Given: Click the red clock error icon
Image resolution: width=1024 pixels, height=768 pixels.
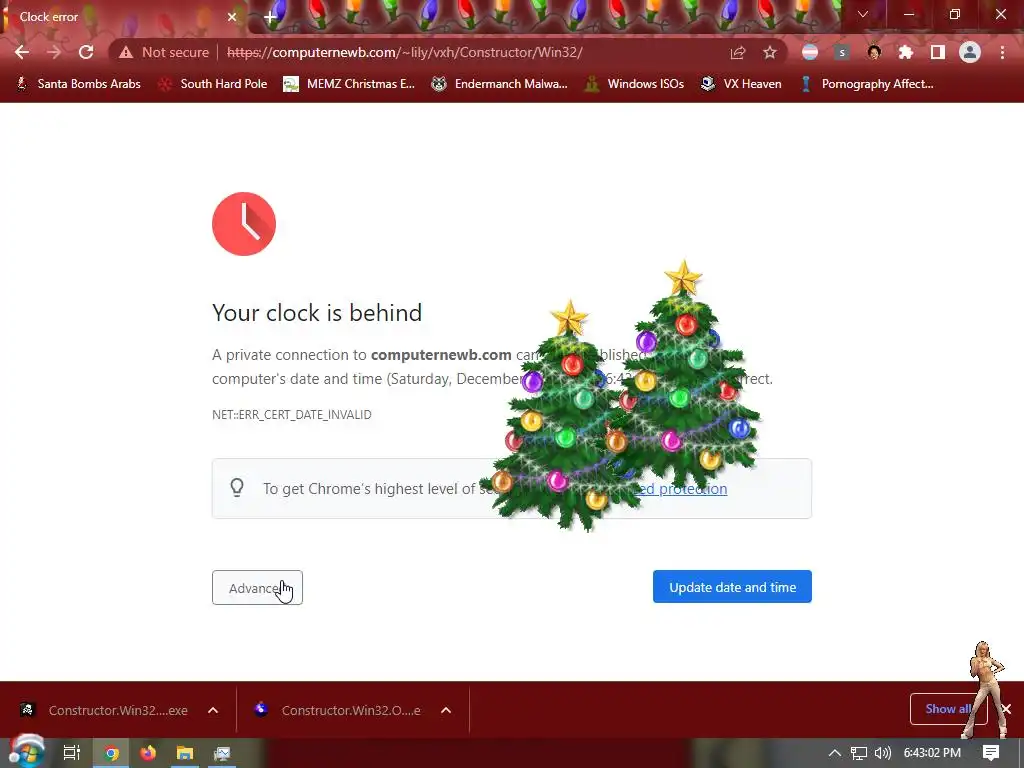Looking at the screenshot, I should coord(244,224).
